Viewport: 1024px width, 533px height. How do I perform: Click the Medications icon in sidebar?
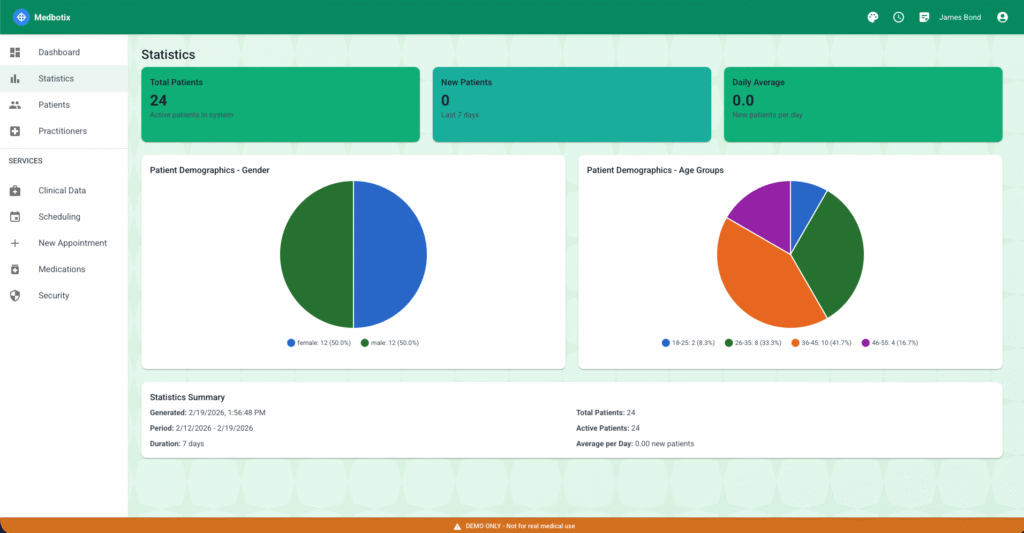tap(15, 270)
